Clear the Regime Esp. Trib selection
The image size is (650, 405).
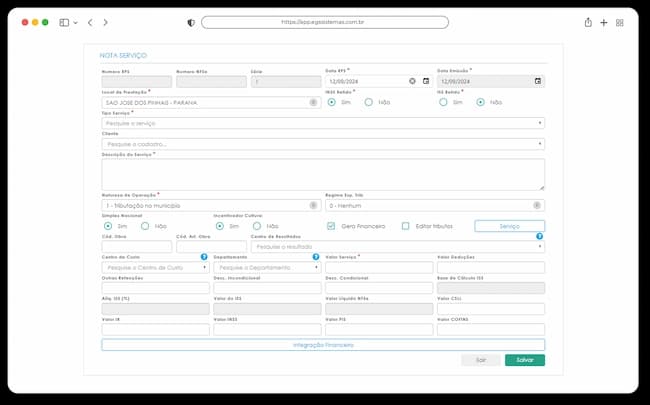[x=537, y=205]
